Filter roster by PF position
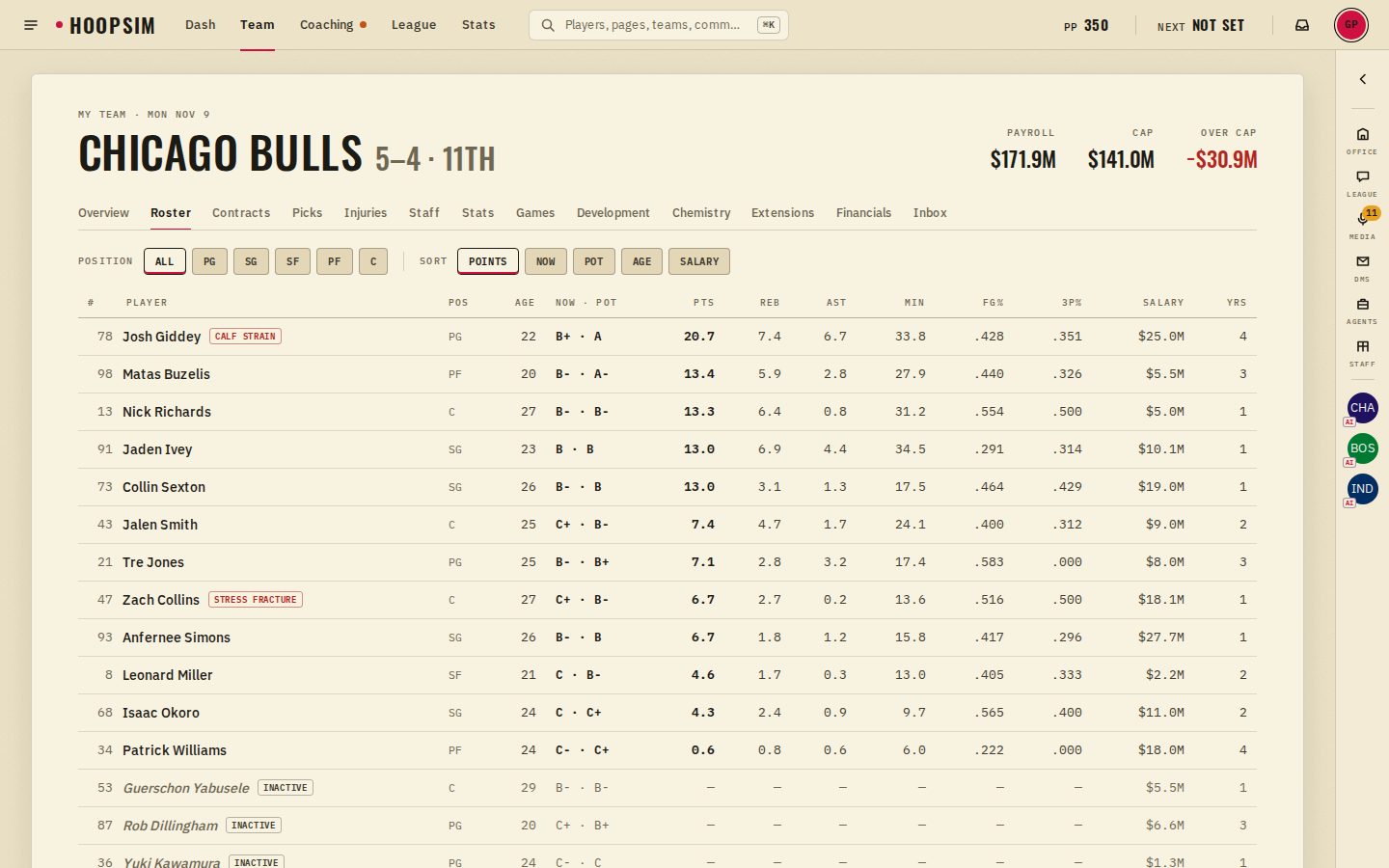Screen dimensions: 1389x868 [x=334, y=261]
